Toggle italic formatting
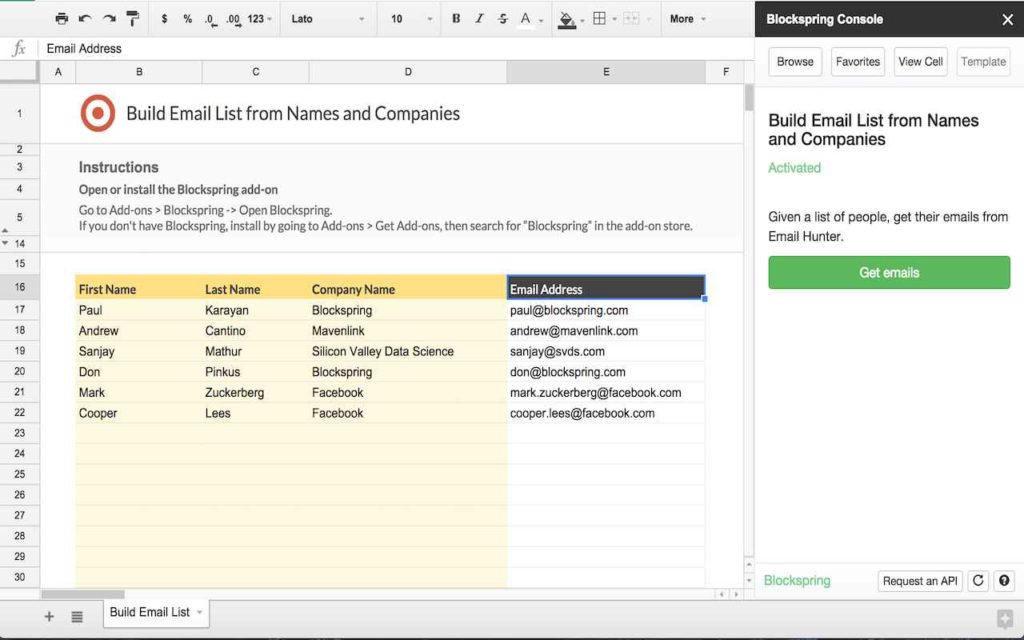This screenshot has height=640, width=1024. [x=478, y=19]
